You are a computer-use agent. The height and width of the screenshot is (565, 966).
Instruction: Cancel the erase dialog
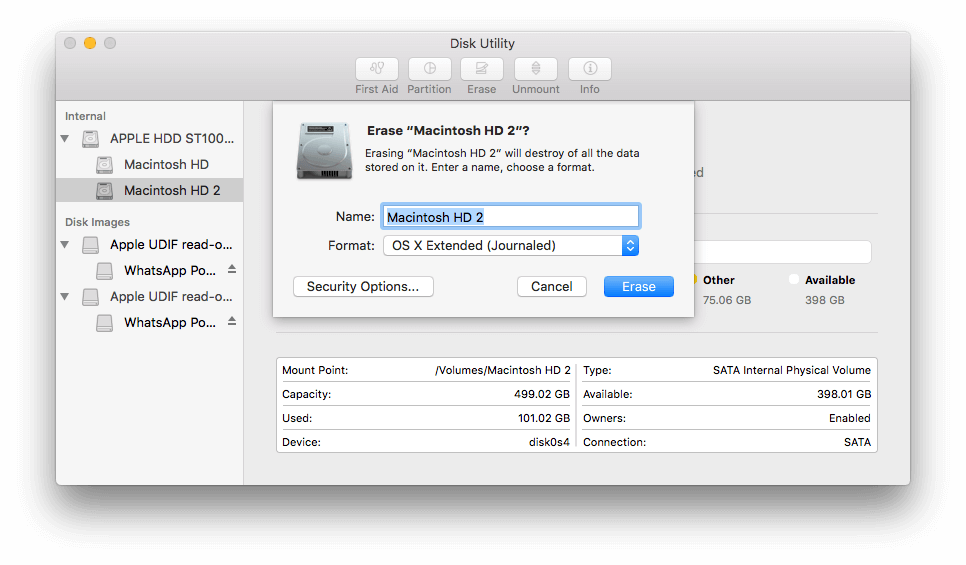coord(551,286)
